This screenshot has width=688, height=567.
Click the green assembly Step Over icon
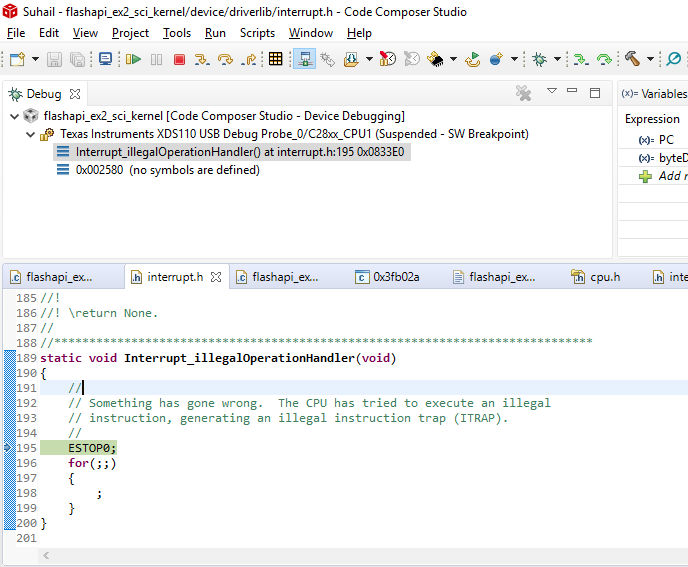click(604, 59)
